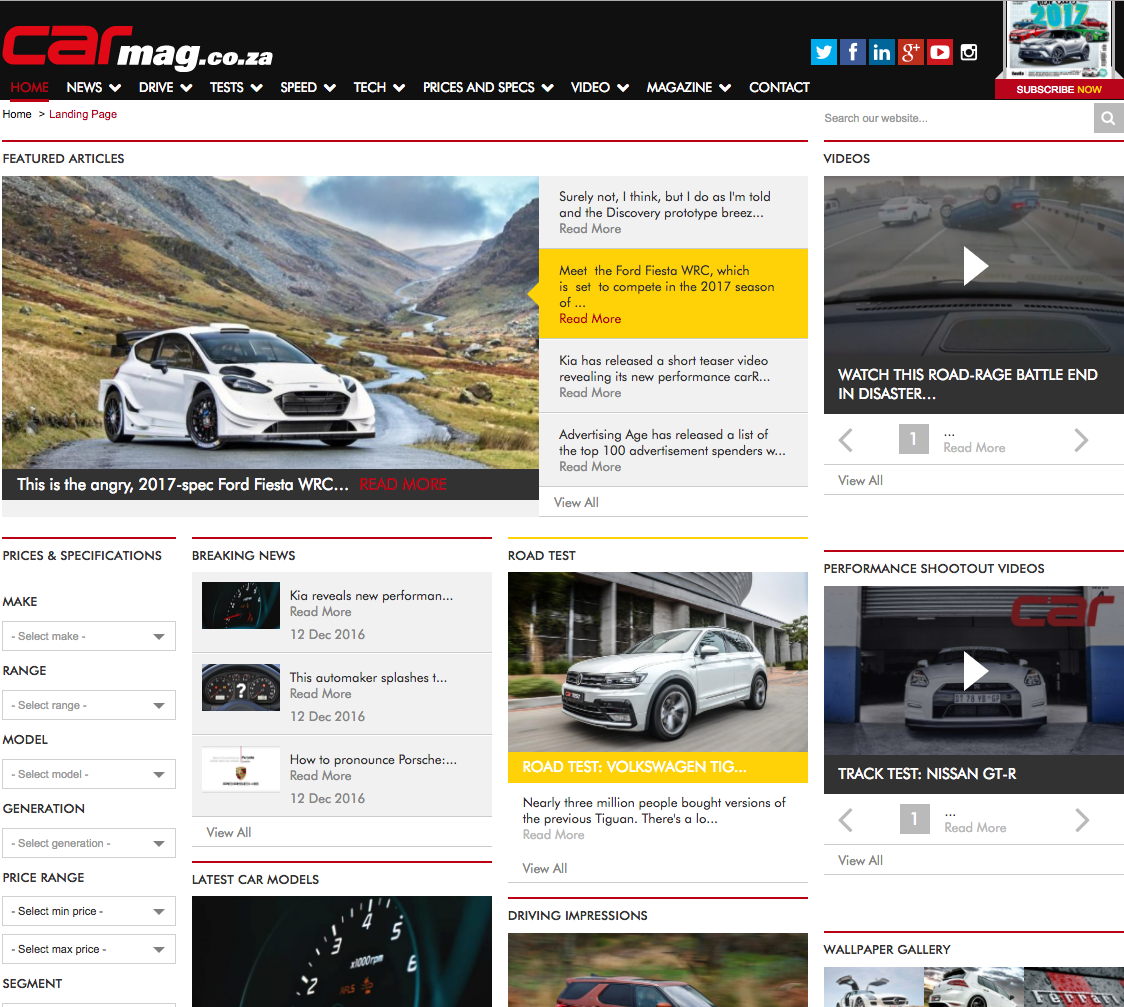This screenshot has width=1124, height=1007.
Task: Go to previous item in Videos carousel
Action: 846,439
